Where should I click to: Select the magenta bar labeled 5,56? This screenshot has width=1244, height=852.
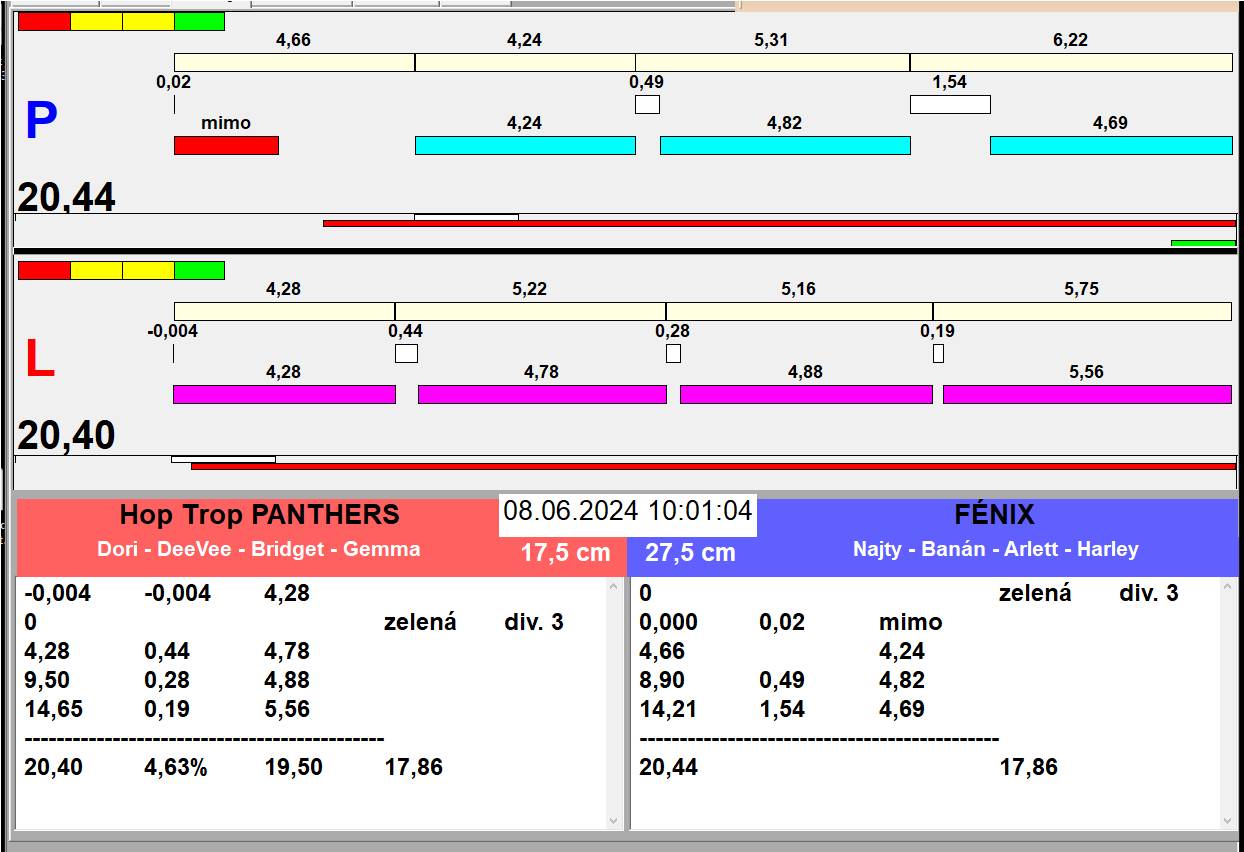[x=1087, y=395]
